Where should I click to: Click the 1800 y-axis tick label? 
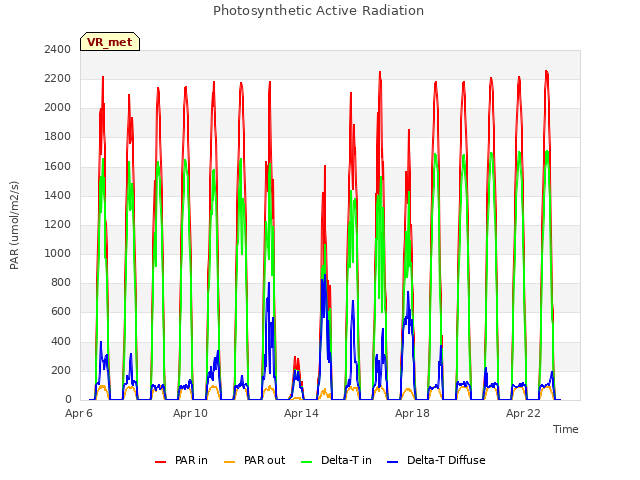(x=58, y=137)
